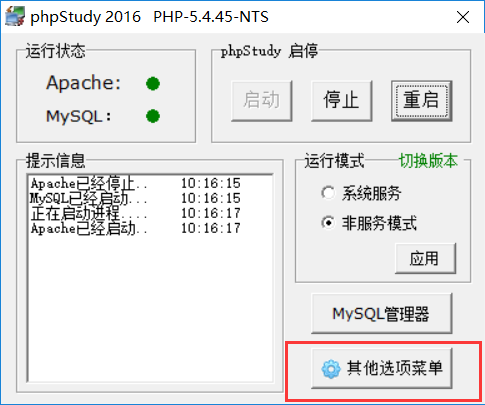Click the green MySQL status indicator
Image resolution: width=485 pixels, height=405 pixels.
click(153, 116)
